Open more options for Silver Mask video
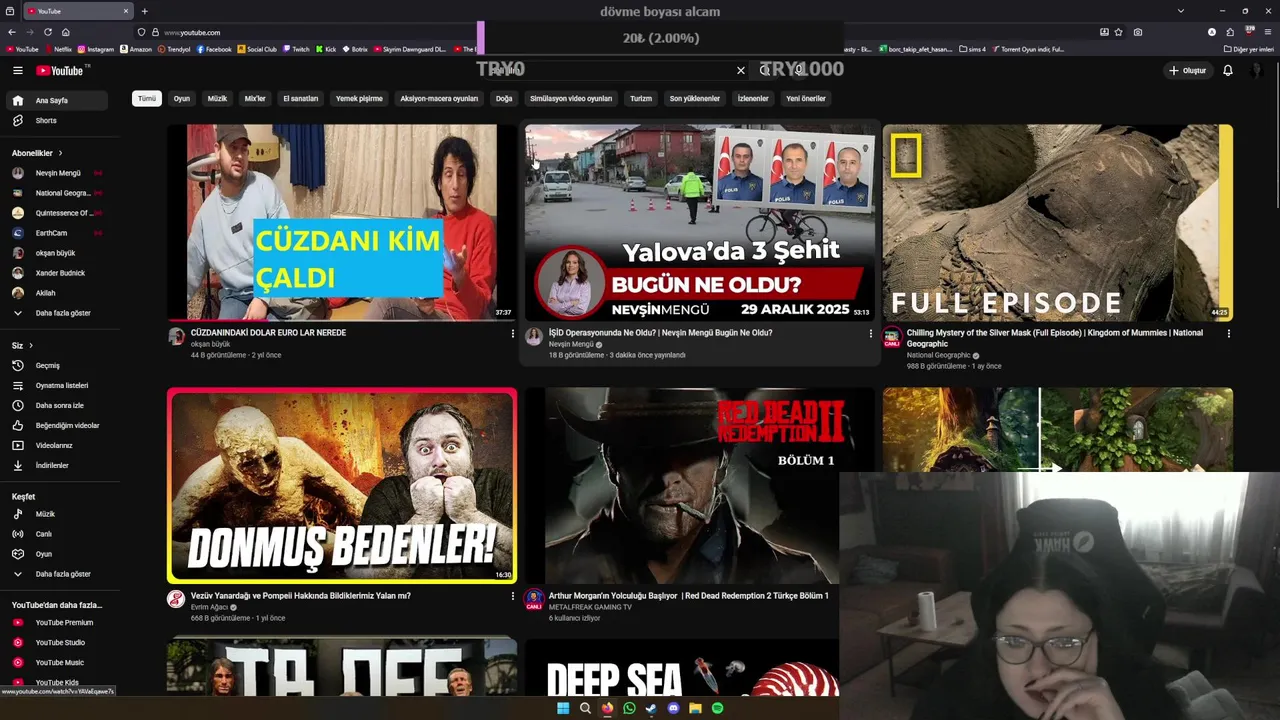This screenshot has height=720, width=1280. [1229, 333]
